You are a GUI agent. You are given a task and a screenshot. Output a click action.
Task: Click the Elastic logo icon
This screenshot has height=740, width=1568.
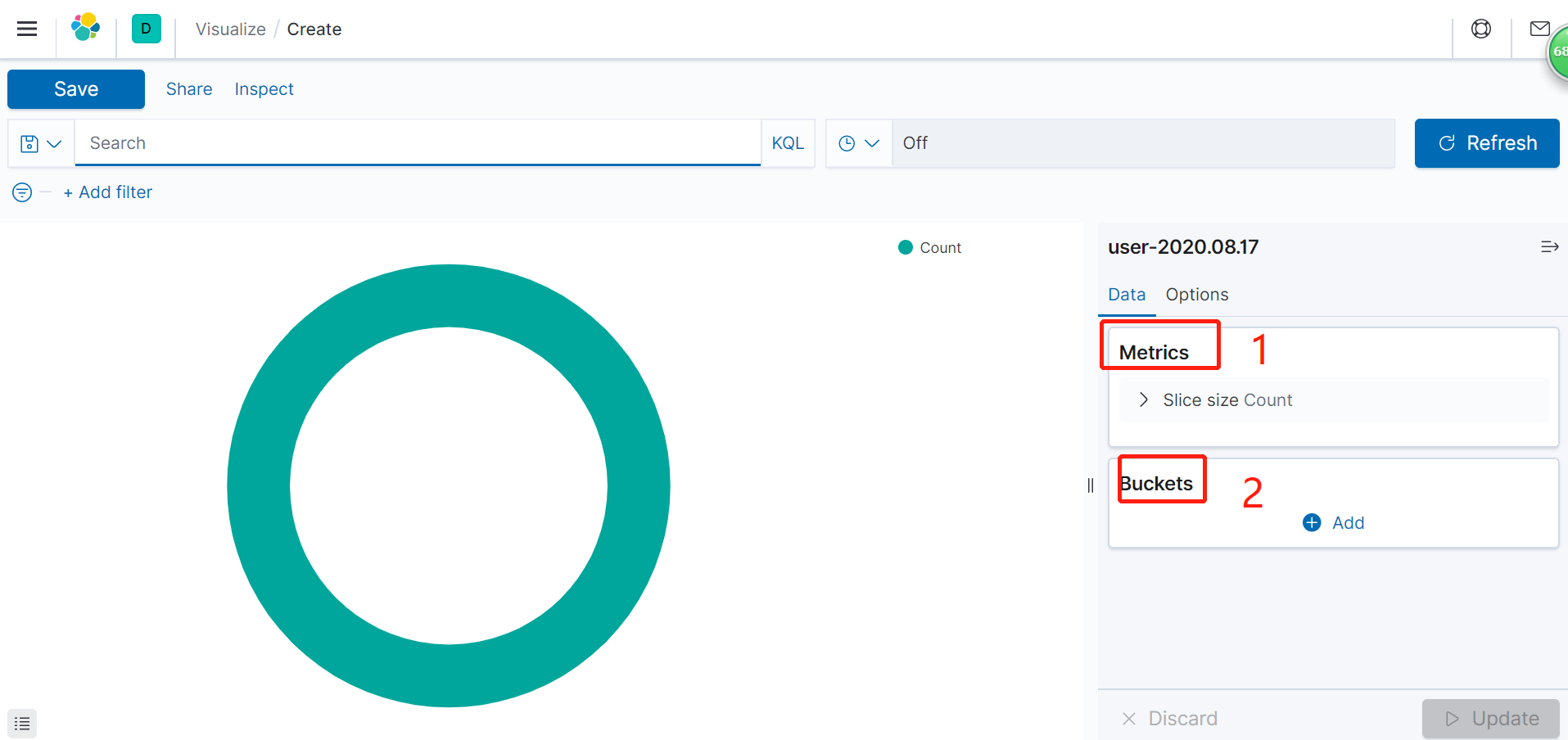click(86, 28)
